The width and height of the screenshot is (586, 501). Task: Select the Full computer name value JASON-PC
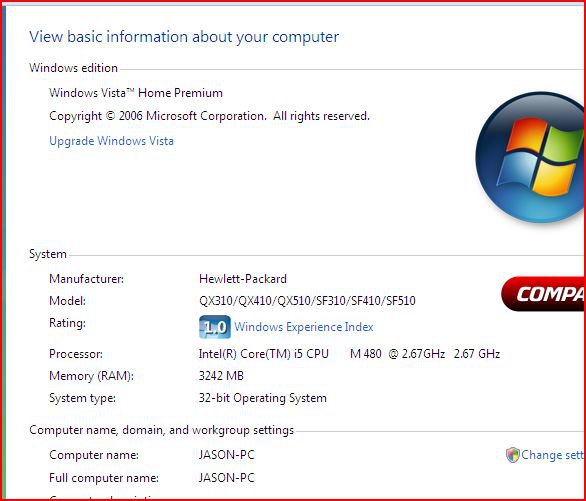226,478
